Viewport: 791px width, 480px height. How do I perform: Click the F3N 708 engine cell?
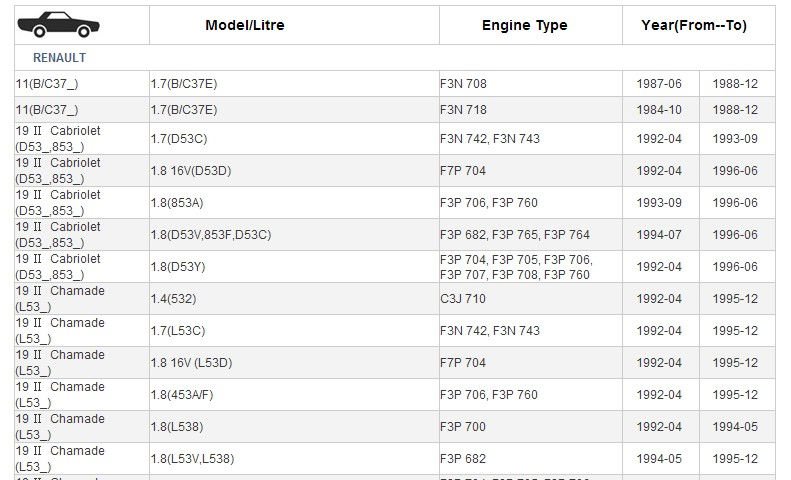tap(463, 84)
